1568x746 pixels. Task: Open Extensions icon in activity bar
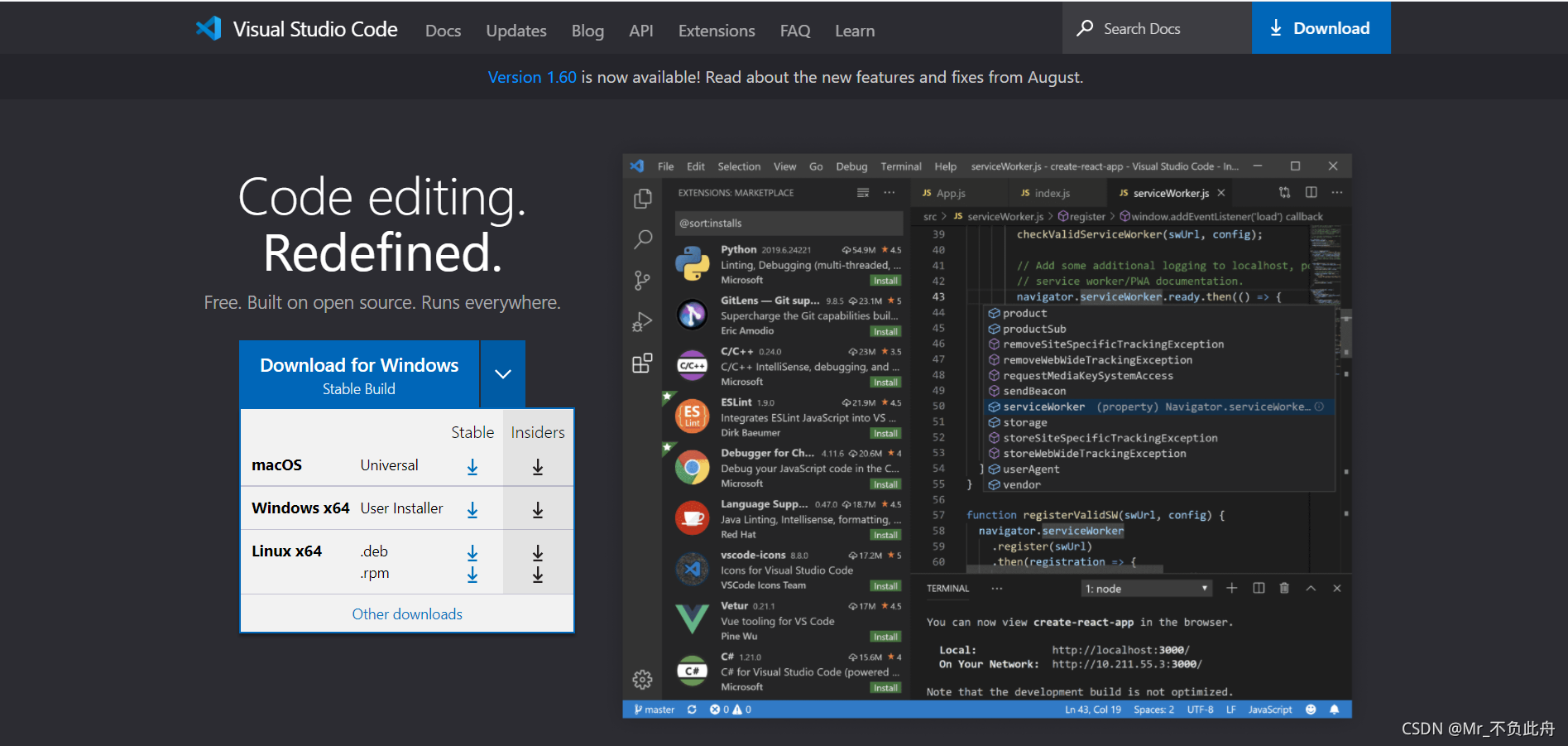click(x=642, y=363)
